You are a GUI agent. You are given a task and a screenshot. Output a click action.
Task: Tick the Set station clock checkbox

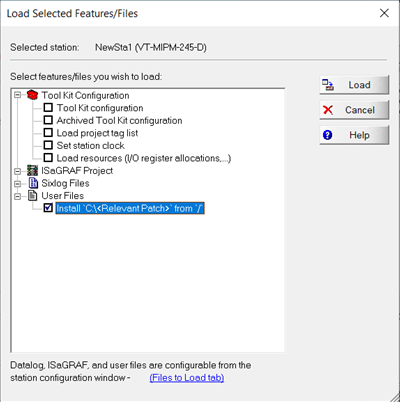pos(48,145)
